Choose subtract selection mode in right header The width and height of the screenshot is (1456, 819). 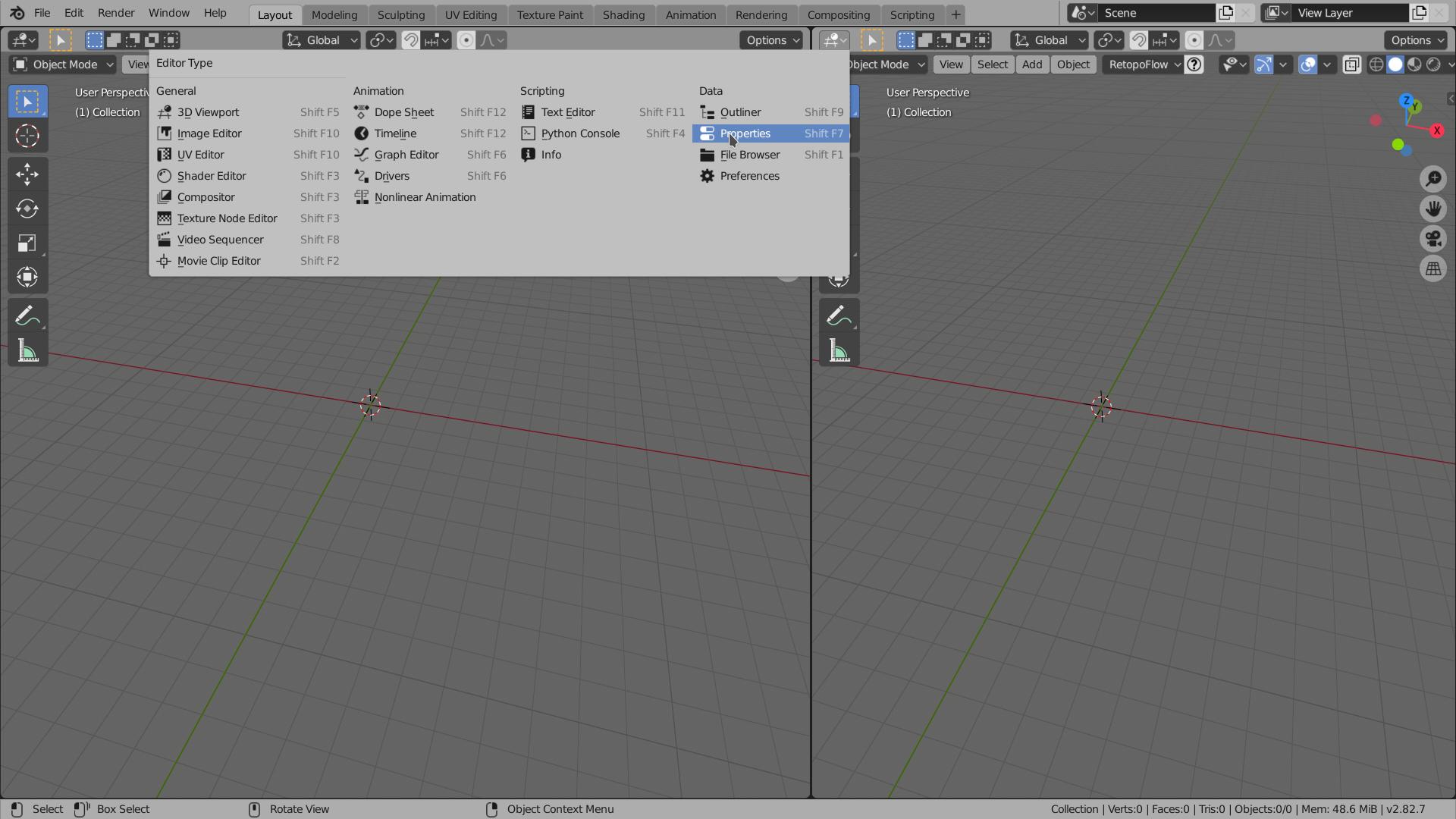pos(944,40)
